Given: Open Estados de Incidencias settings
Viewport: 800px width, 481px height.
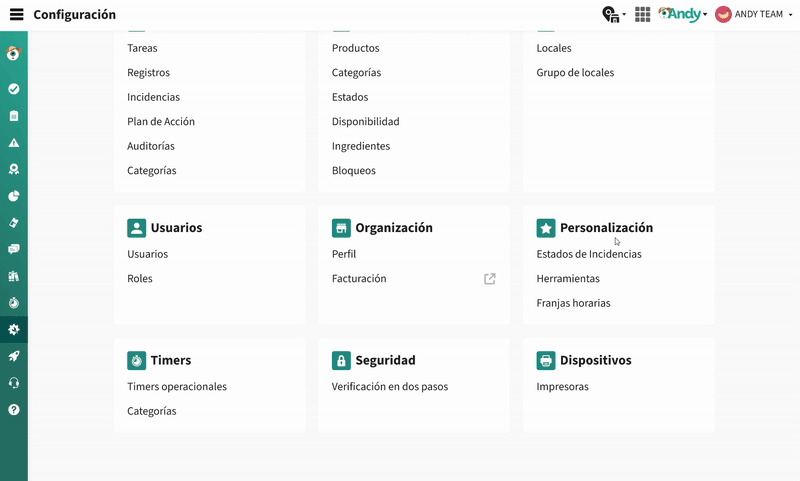Looking at the screenshot, I should 589,254.
